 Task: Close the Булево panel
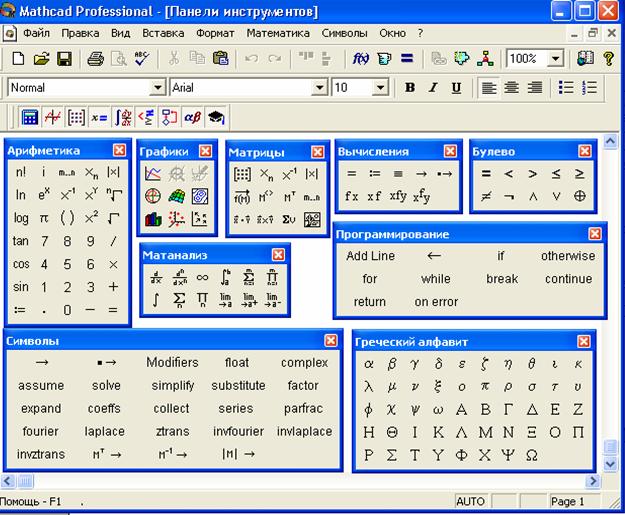(585, 151)
